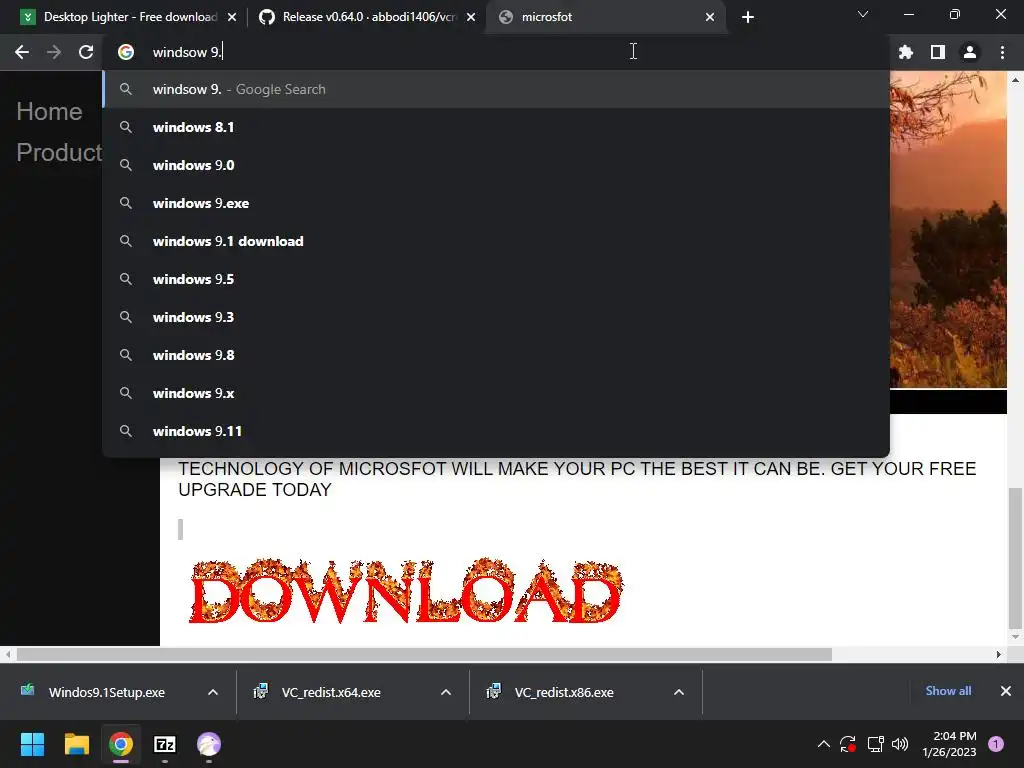This screenshot has width=1024, height=768.
Task: Click Show all downloads link
Action: tap(948, 691)
